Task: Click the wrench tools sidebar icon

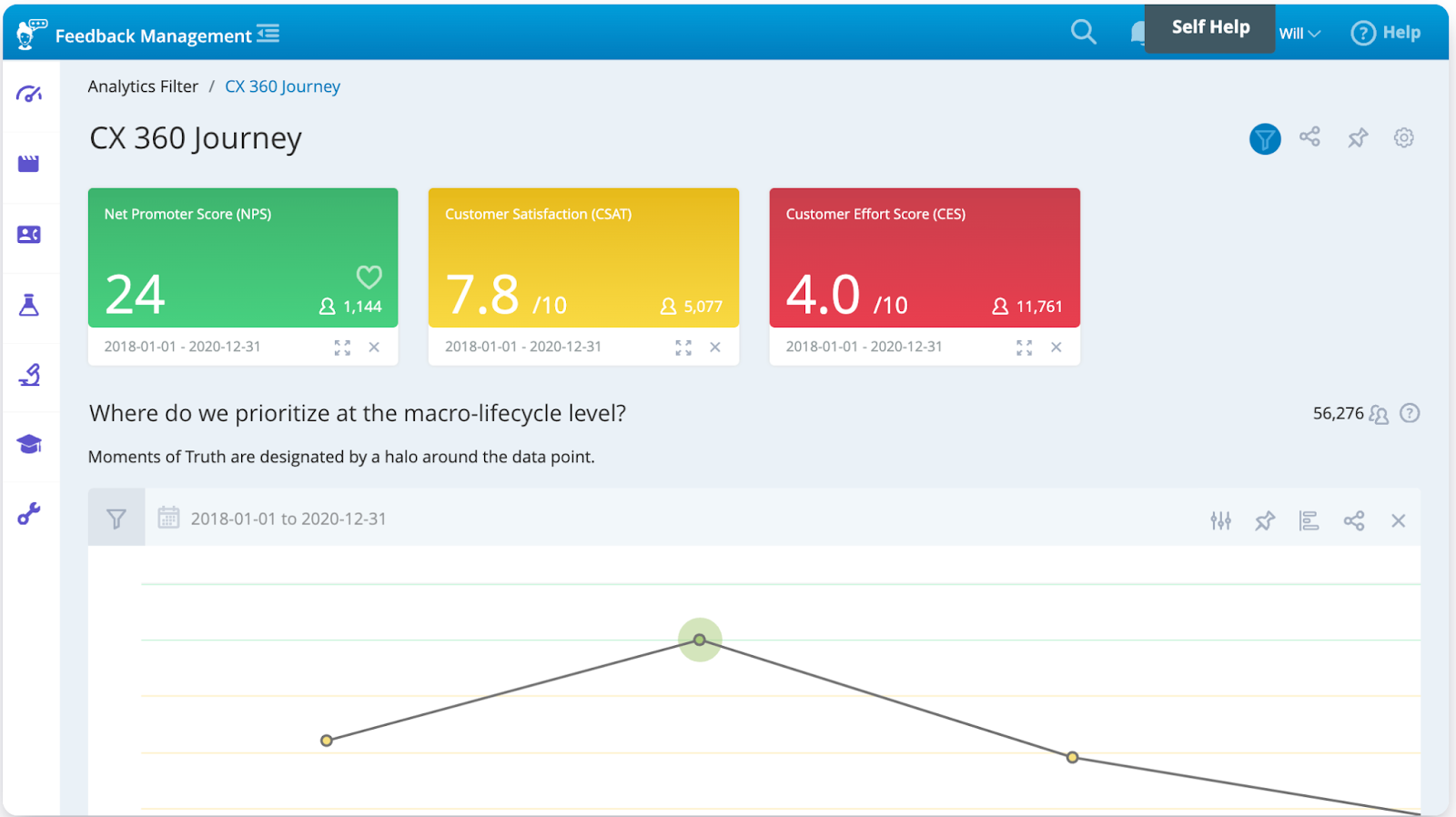Action: 29,514
